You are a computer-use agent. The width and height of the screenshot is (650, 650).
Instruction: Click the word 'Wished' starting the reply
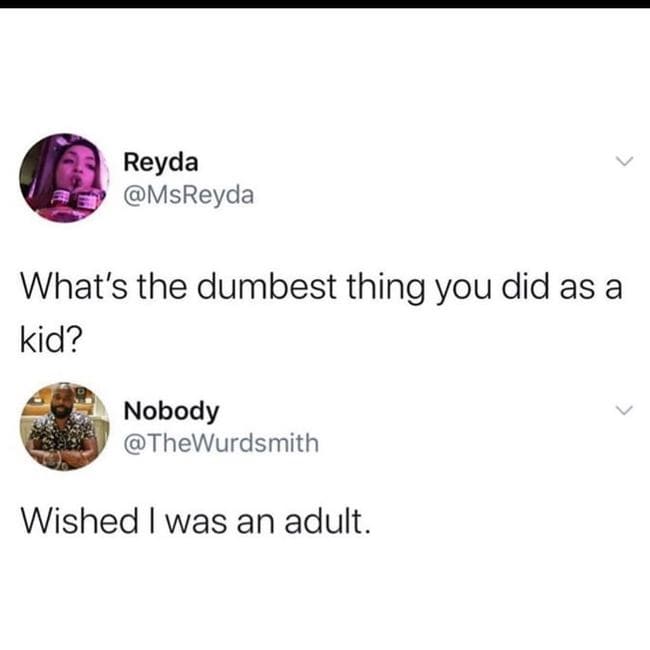tap(80, 521)
